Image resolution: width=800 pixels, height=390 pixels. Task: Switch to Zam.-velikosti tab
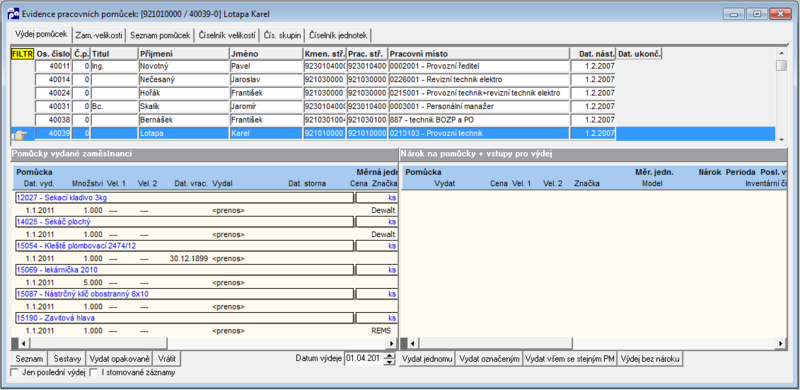pos(99,36)
